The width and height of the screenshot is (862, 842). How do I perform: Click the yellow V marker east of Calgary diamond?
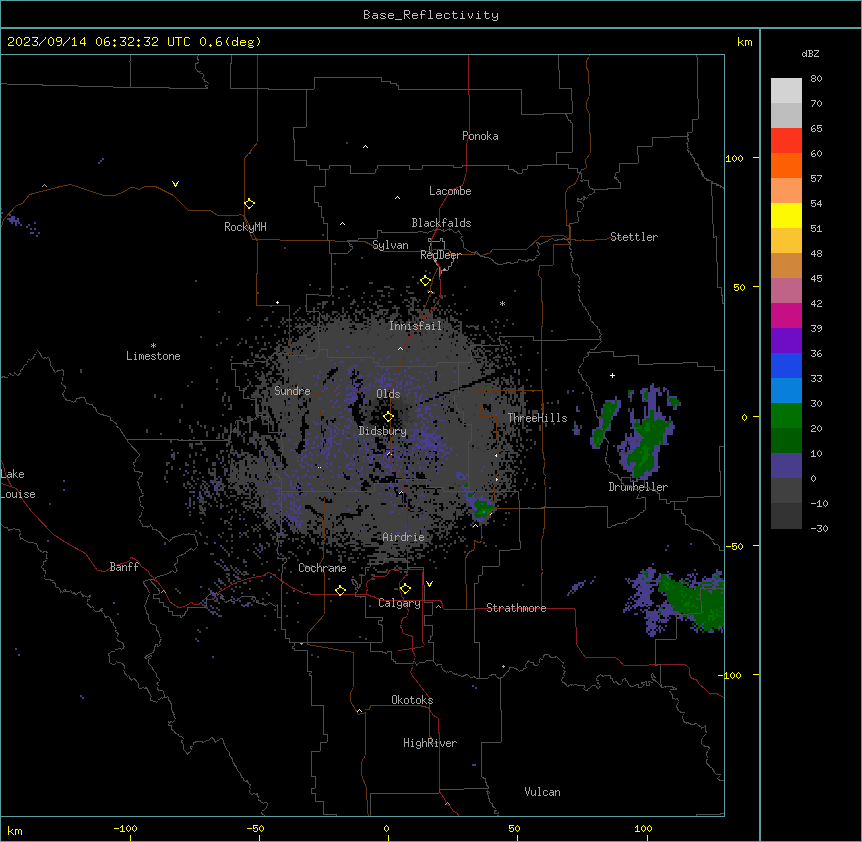[x=429, y=584]
